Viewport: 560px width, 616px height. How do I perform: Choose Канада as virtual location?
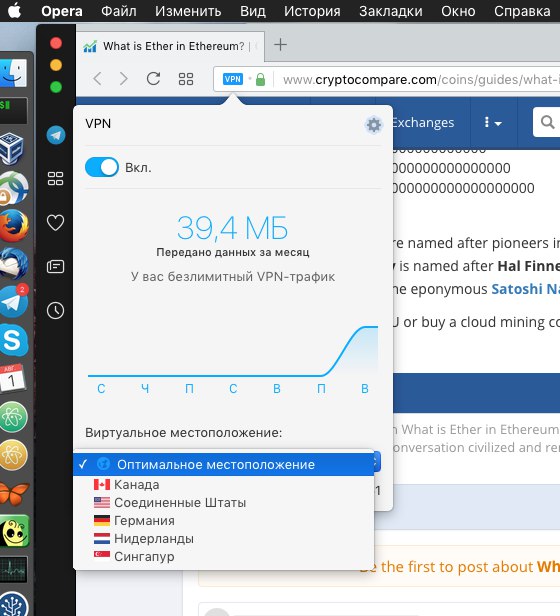coord(223,484)
